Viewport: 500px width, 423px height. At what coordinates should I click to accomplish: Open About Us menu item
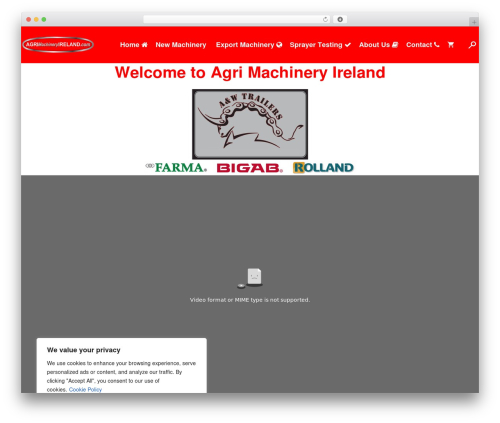click(x=378, y=45)
